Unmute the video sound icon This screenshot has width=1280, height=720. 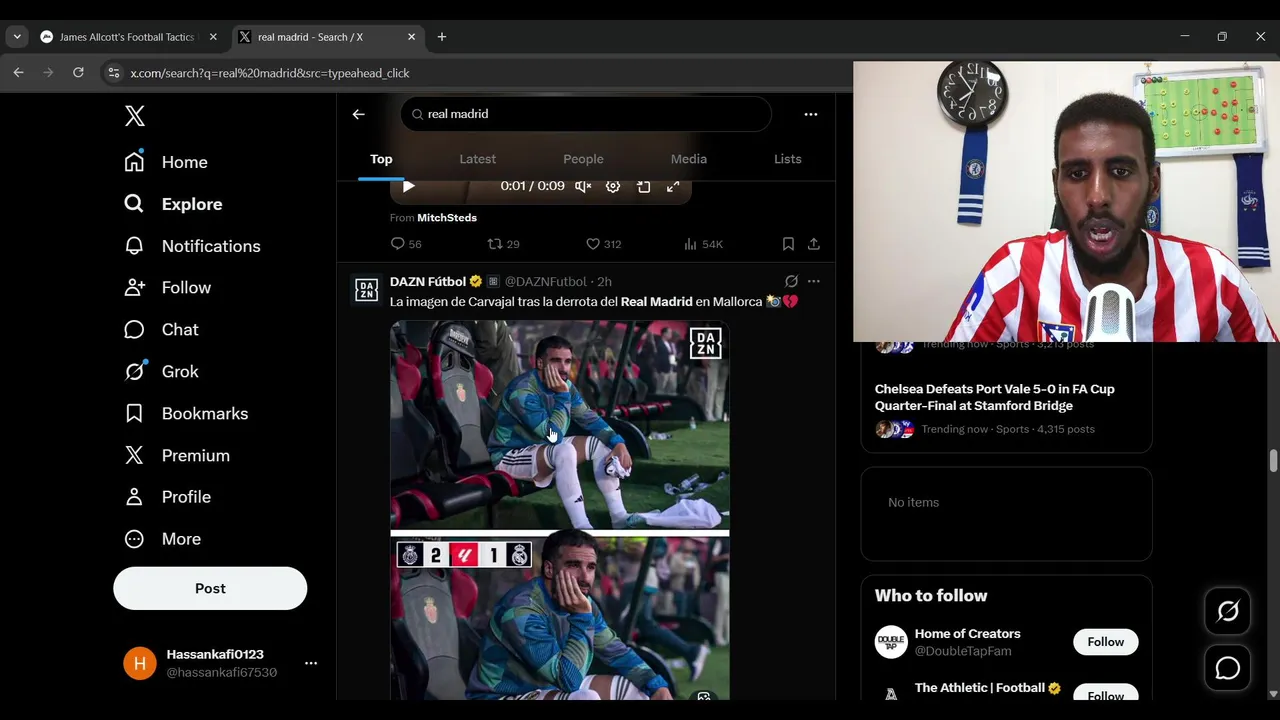tap(583, 186)
